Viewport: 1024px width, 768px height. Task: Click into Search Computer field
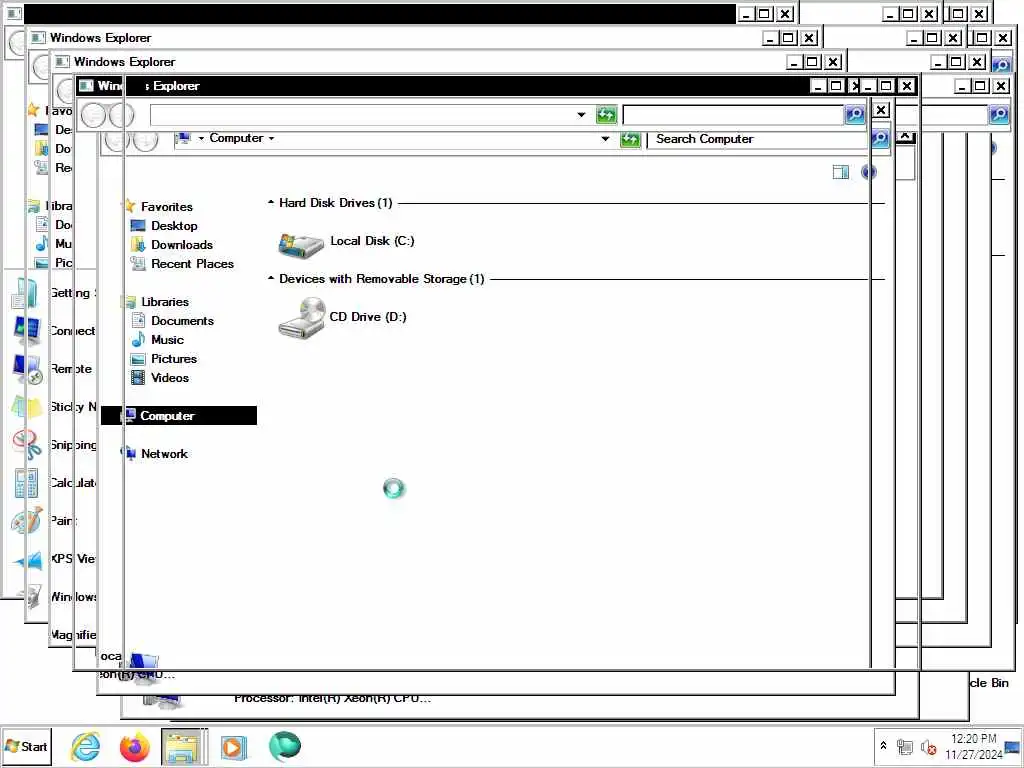pos(758,139)
